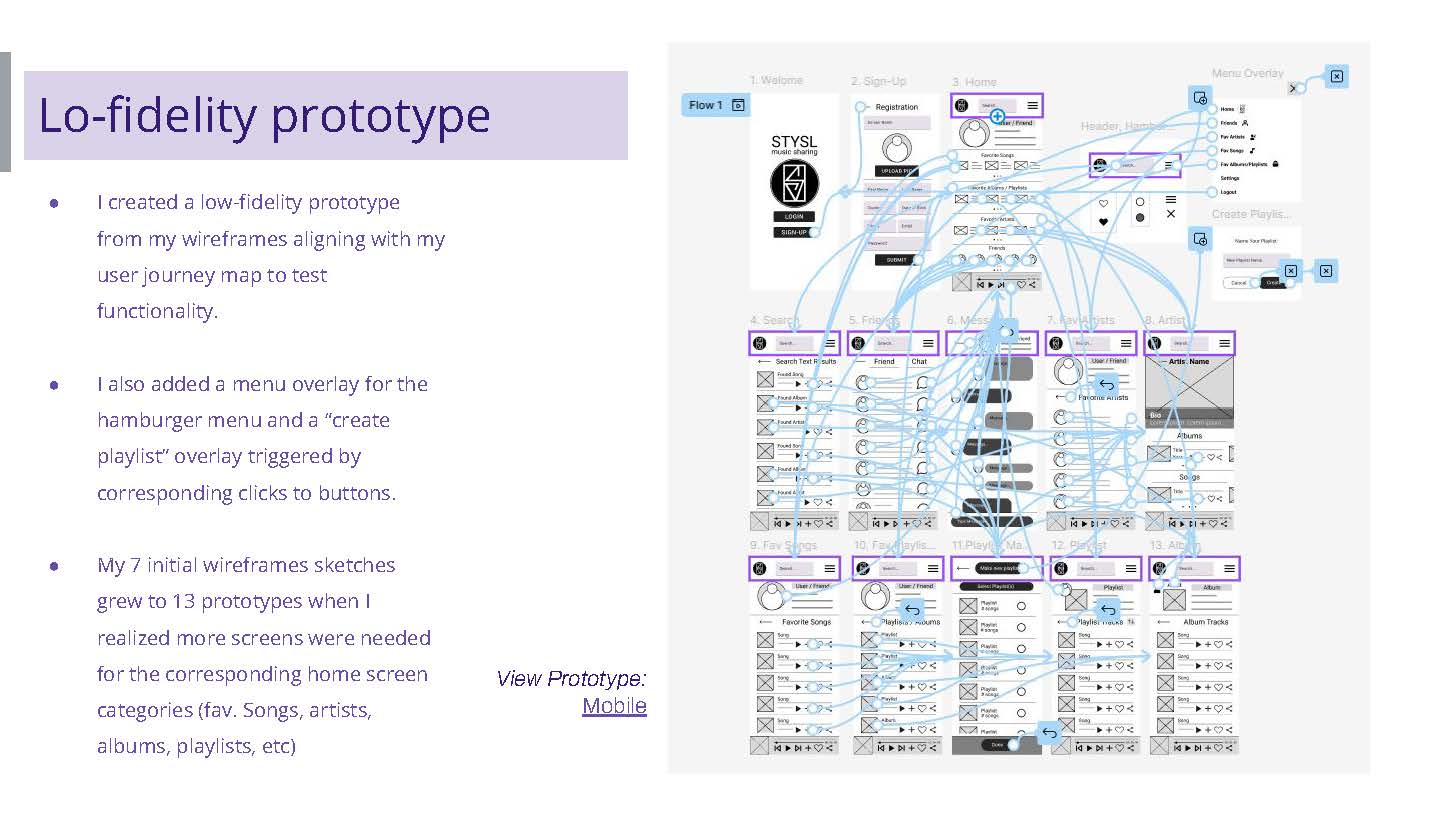This screenshot has width=1450, height=816.
Task: Click SIGN-UP button on Welcome screen
Action: [x=793, y=232]
